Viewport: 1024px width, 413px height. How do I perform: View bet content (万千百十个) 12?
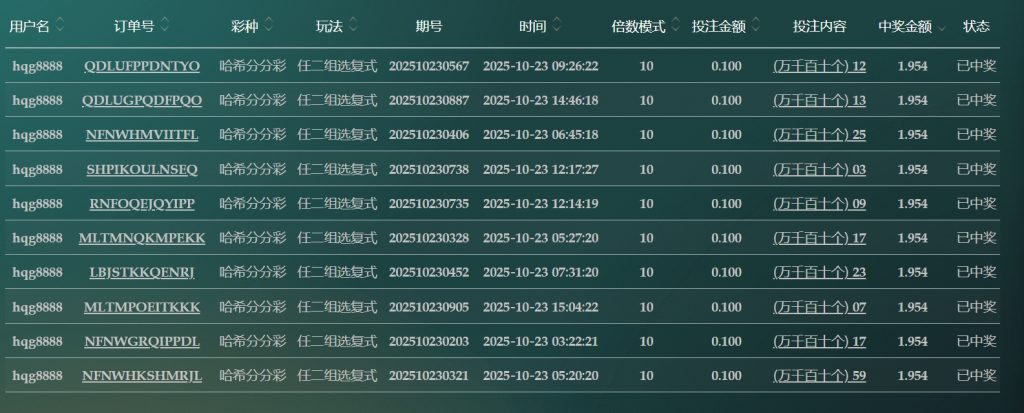pos(819,66)
